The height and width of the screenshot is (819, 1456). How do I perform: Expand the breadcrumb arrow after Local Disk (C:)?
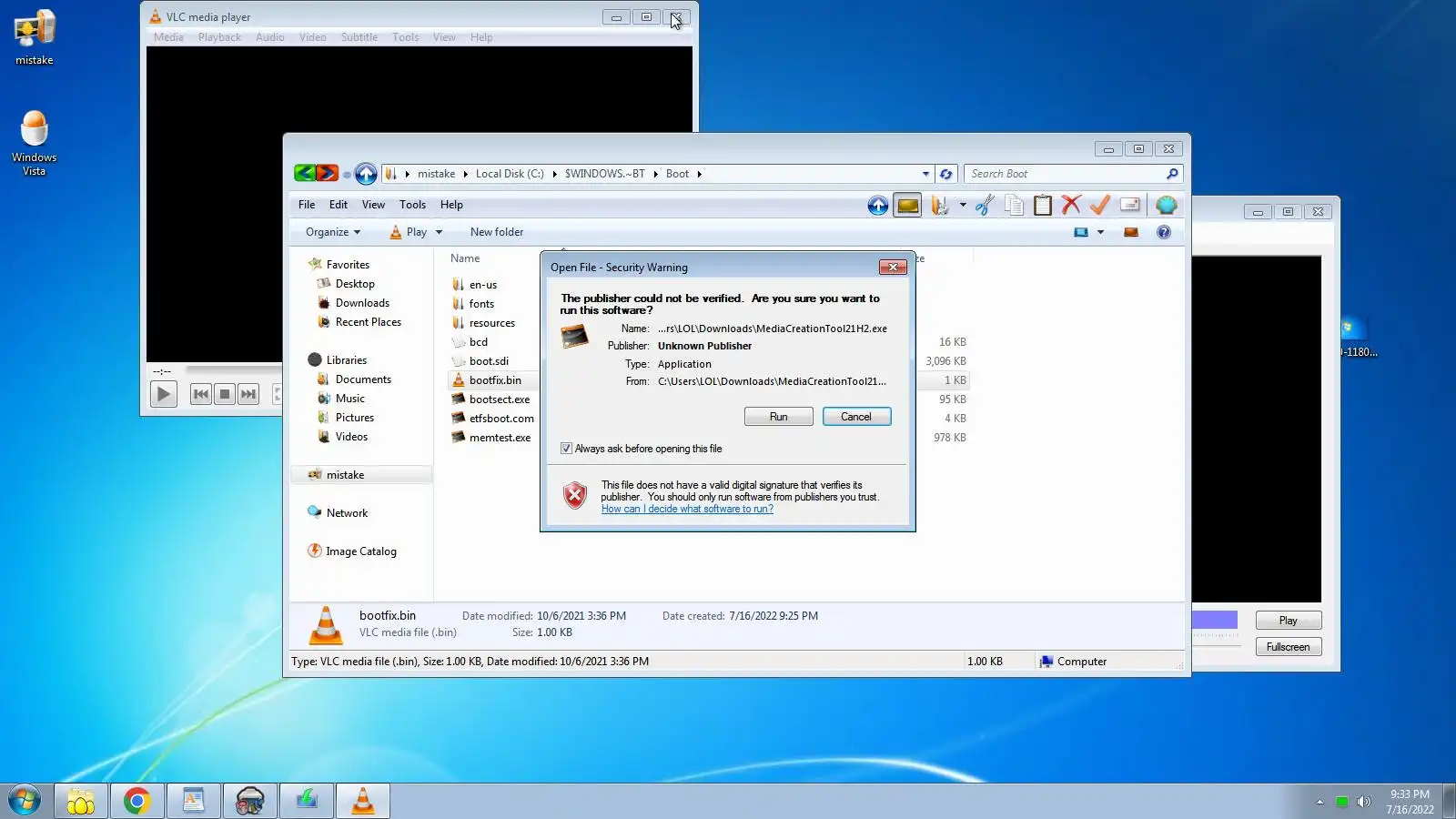[x=554, y=174]
